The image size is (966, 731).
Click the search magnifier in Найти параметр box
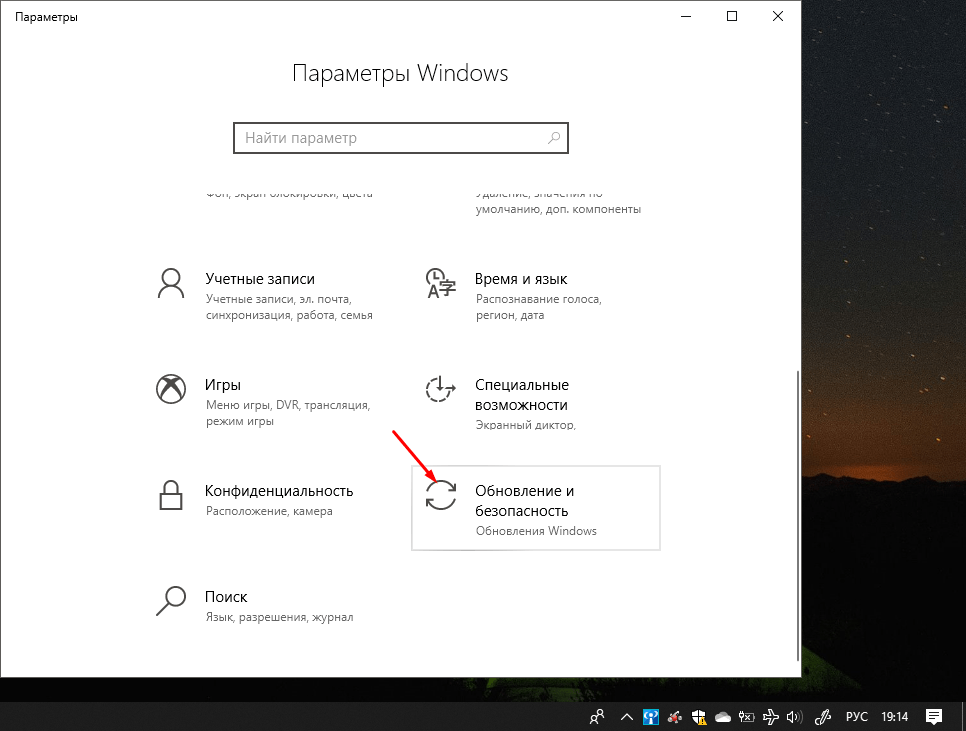(x=554, y=138)
